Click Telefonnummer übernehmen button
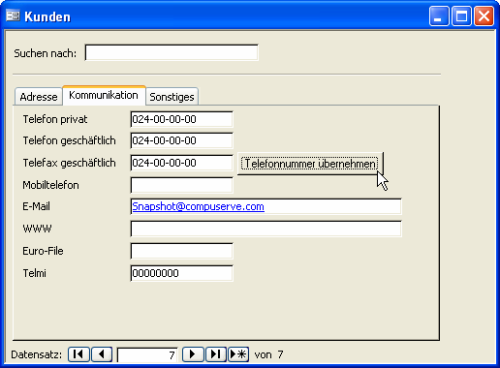The width and height of the screenshot is (500, 368). pyautogui.click(x=310, y=164)
